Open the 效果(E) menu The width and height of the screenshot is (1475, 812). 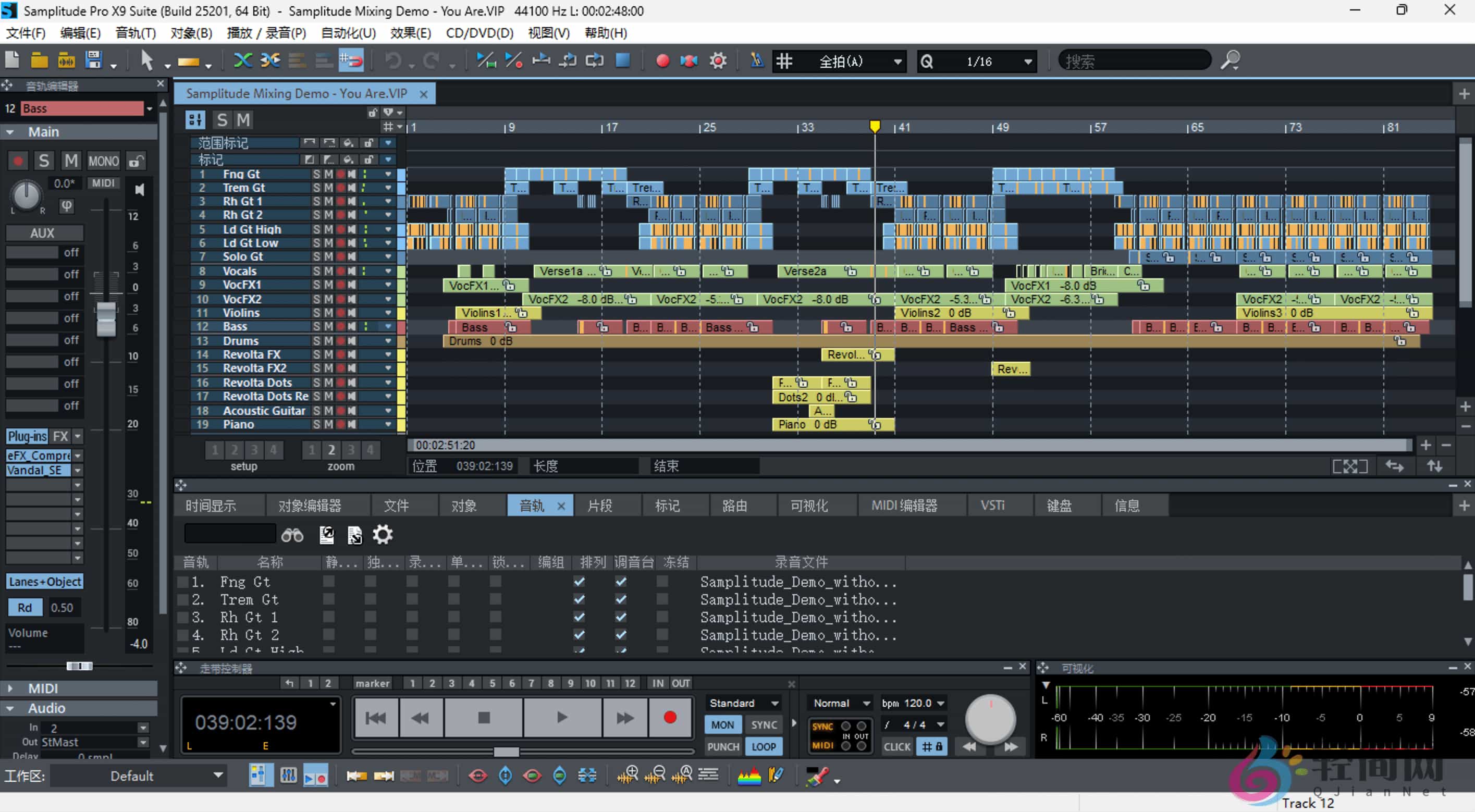point(411,33)
